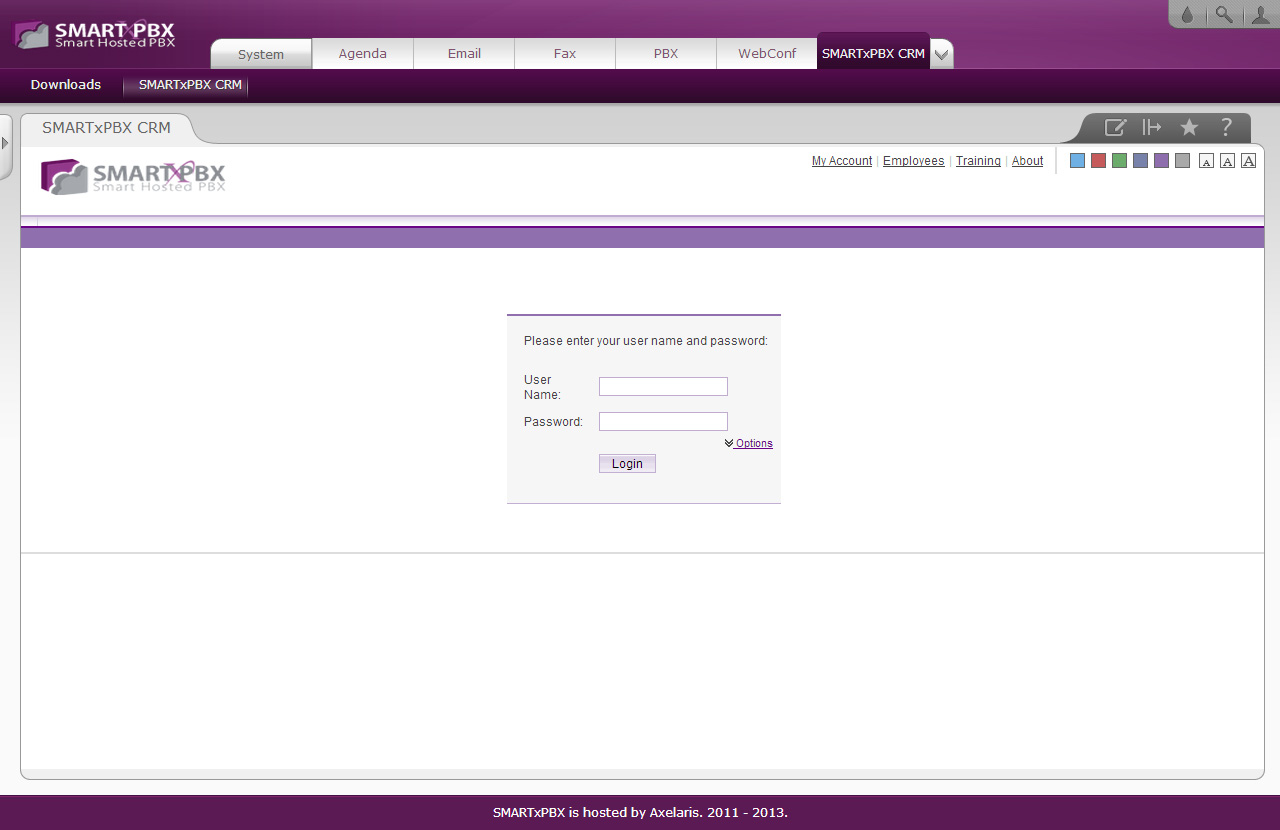The height and width of the screenshot is (830, 1280).
Task: Click the SMARTxPBX logo in header
Action: point(94,34)
